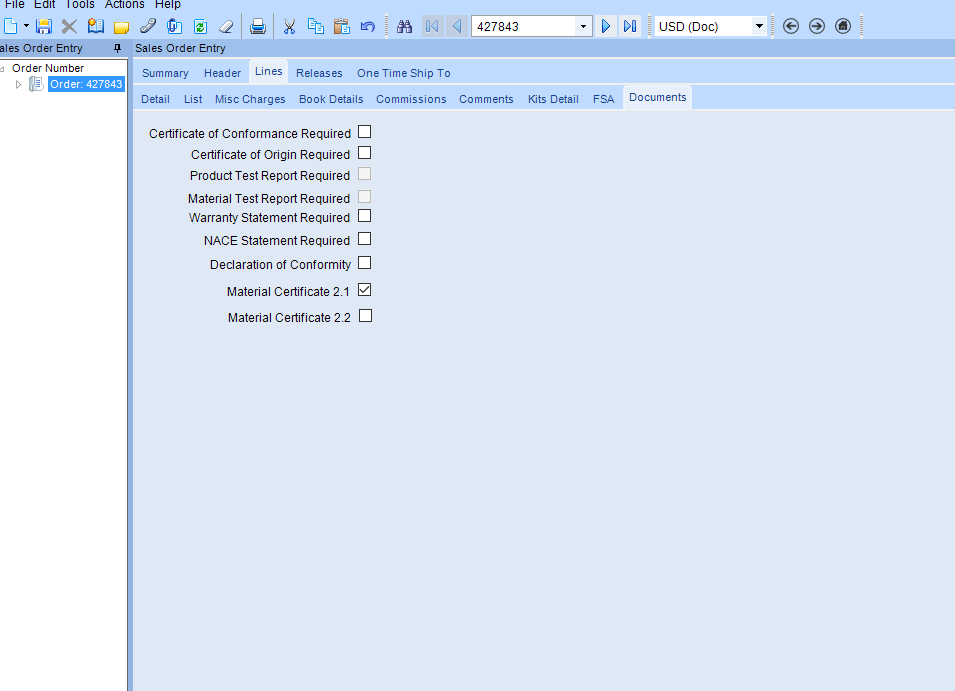Image resolution: width=955 pixels, height=691 pixels.
Task: Clear the form with the eraser icon
Action: (226, 26)
